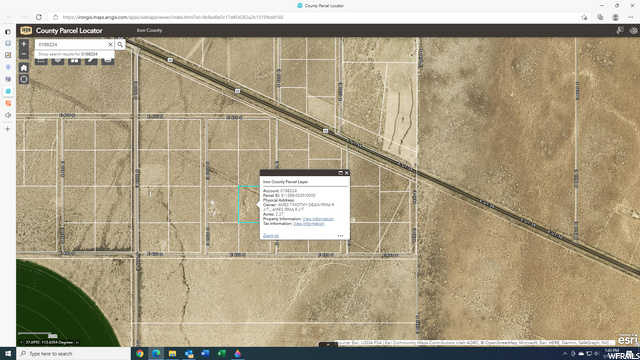Open the colorful droplet app on taskbar

pos(238,353)
